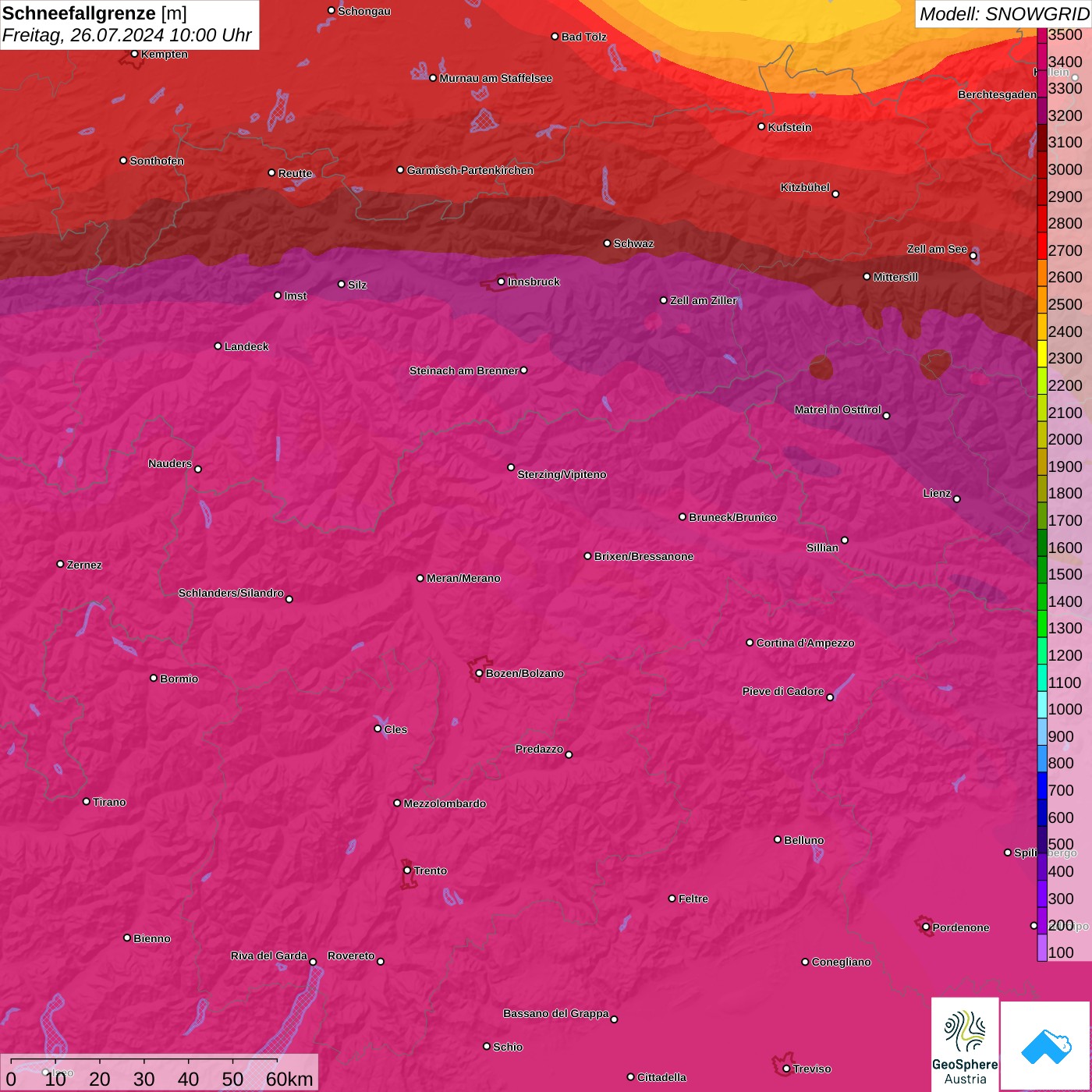This screenshot has height=1092, width=1092.
Task: Click the Schneefallgrenze [m] title
Action: point(94,13)
